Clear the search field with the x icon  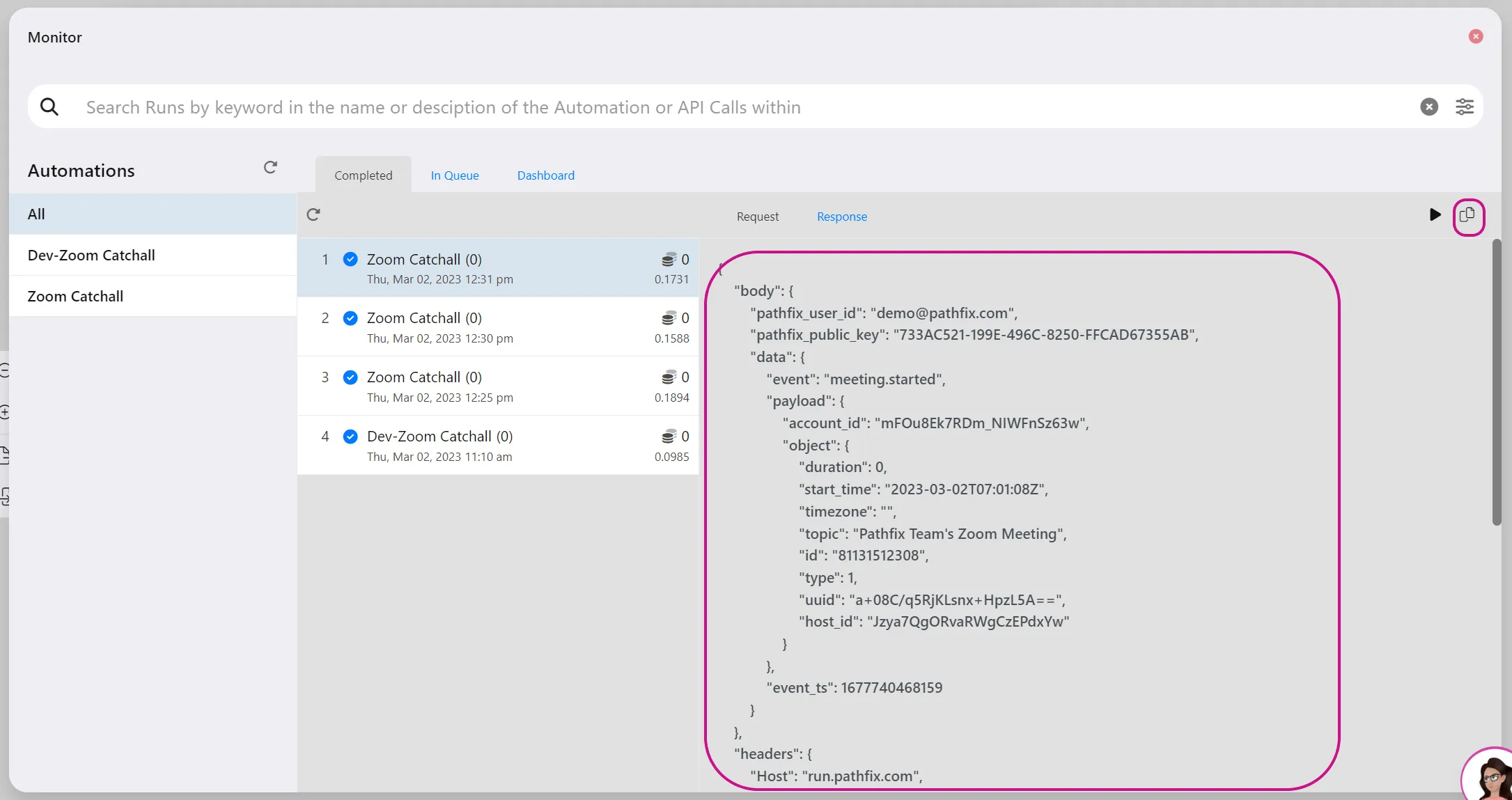click(x=1429, y=107)
